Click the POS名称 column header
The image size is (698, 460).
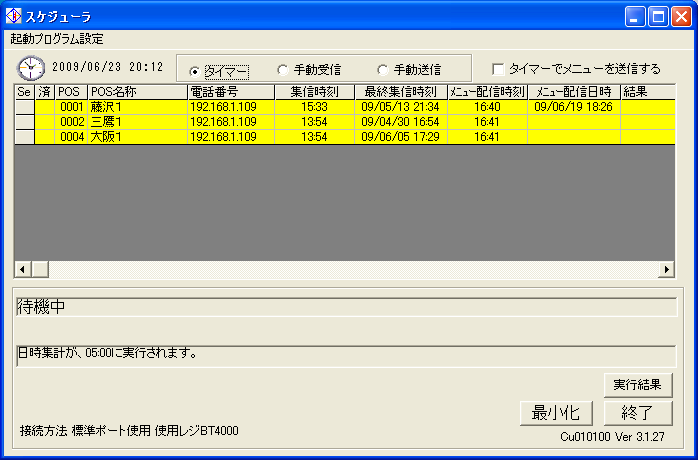click(137, 91)
